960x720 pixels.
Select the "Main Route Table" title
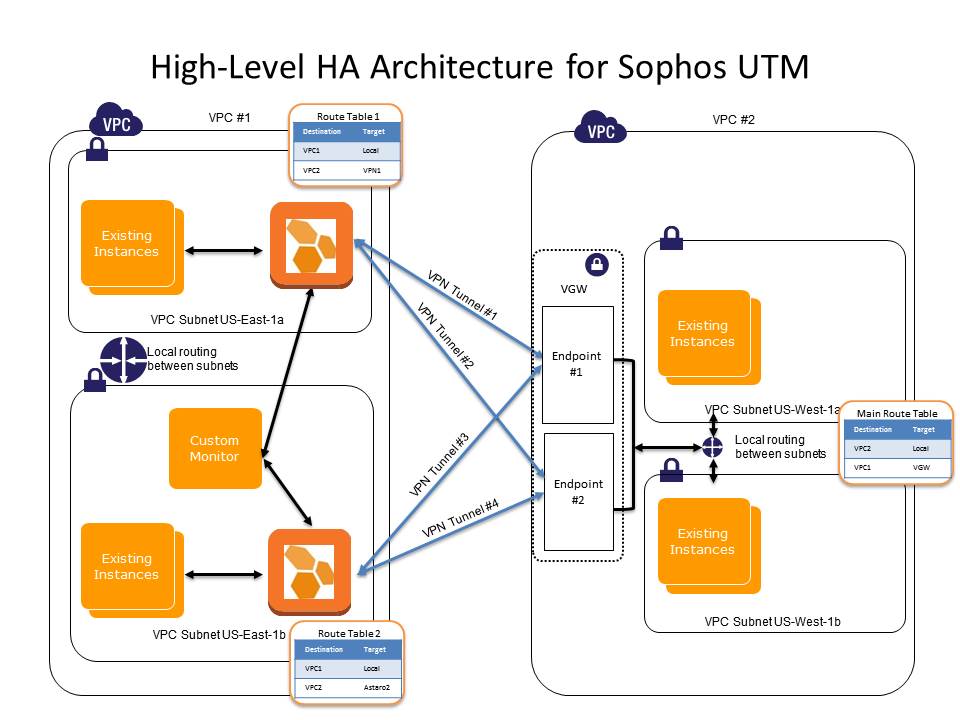[897, 414]
